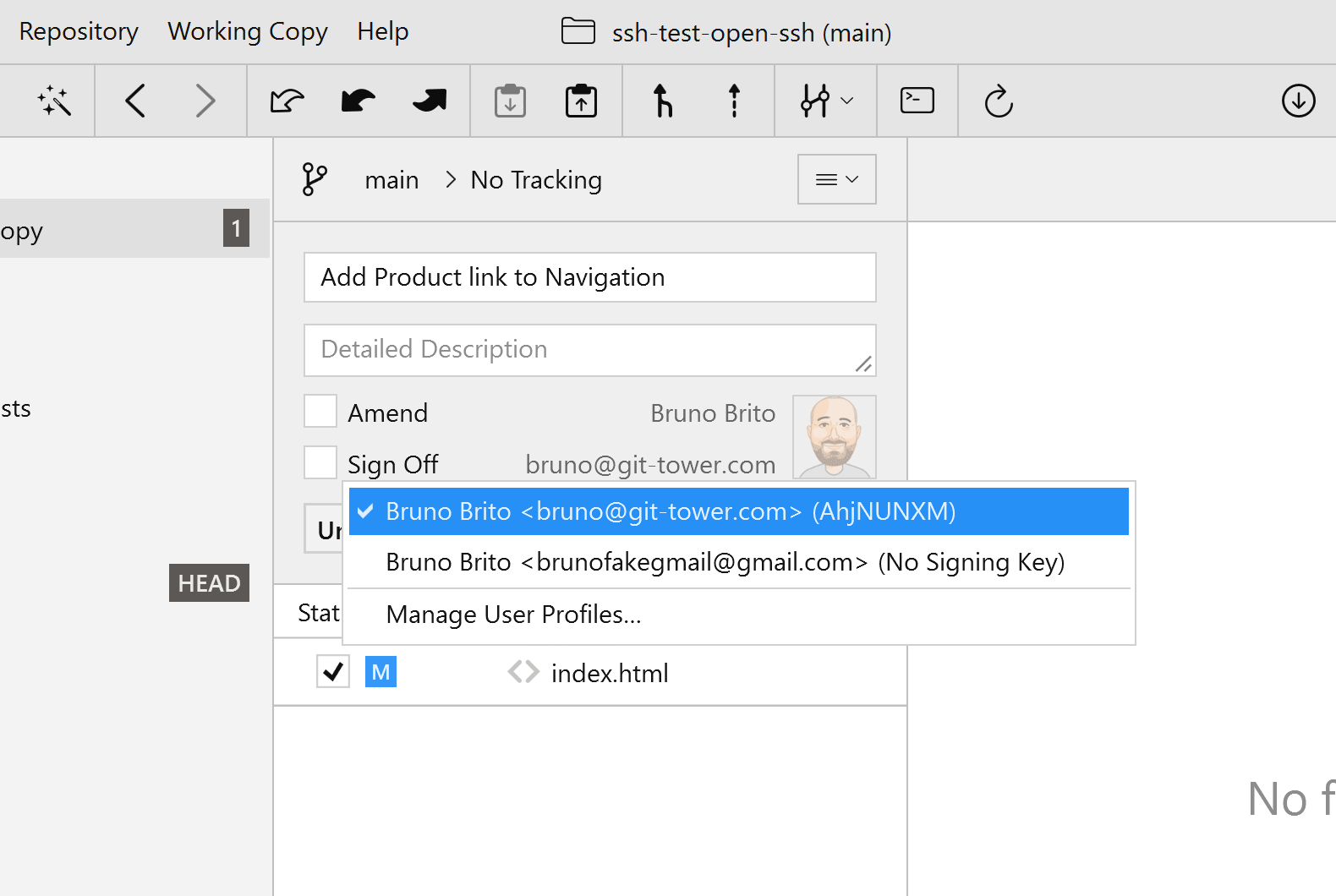Open the terminal console icon

917,101
